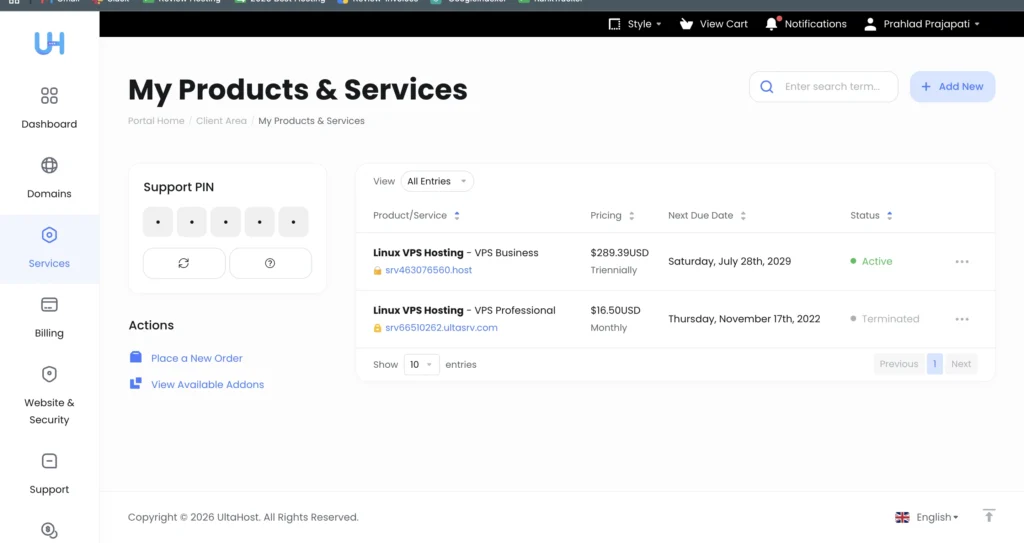Viewport: 1024px width, 543px height.
Task: Sort by Next Due Date column
Action: 707,216
